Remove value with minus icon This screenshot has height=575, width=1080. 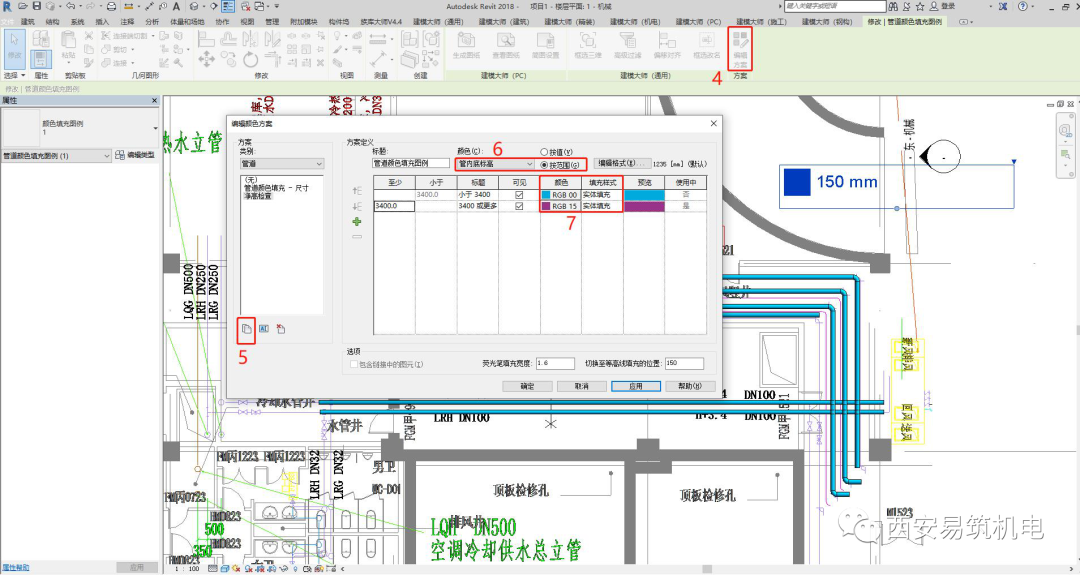coord(357,237)
